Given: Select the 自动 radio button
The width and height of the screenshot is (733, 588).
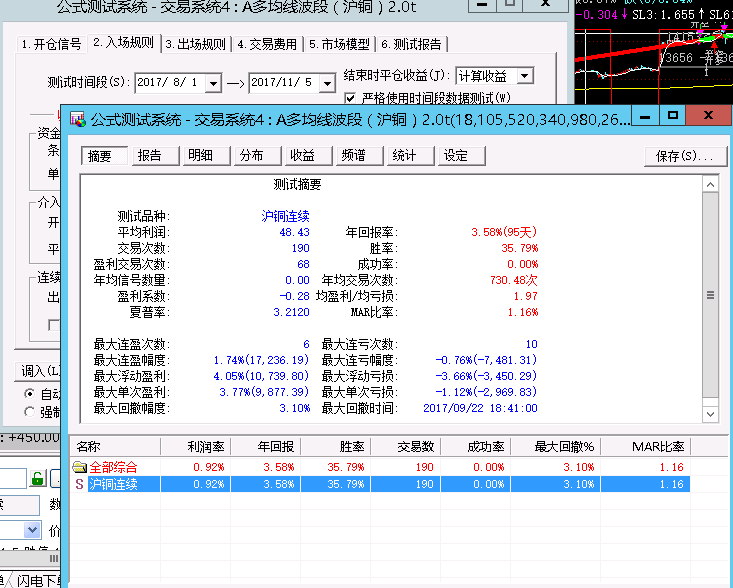Looking at the screenshot, I should (29, 394).
